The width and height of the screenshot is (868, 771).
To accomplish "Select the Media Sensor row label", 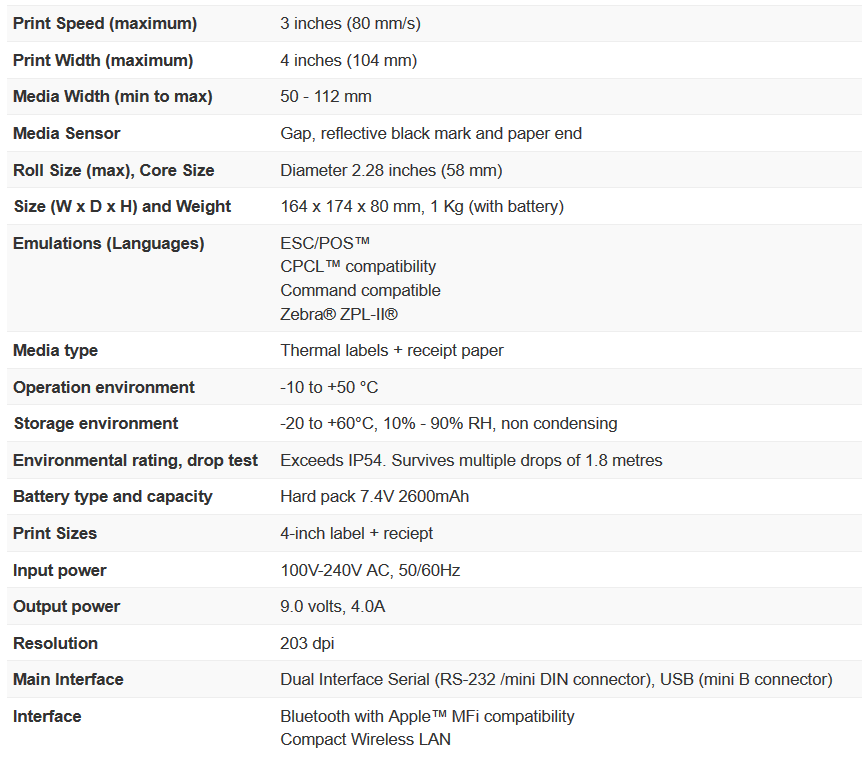I will (x=67, y=133).
